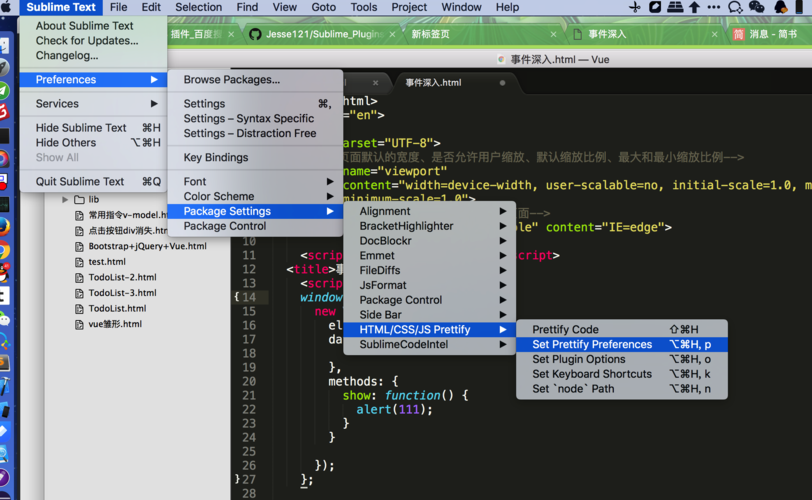Click file icon beside 常用指令v-model file
The width and height of the screenshot is (812, 500).
point(79,215)
